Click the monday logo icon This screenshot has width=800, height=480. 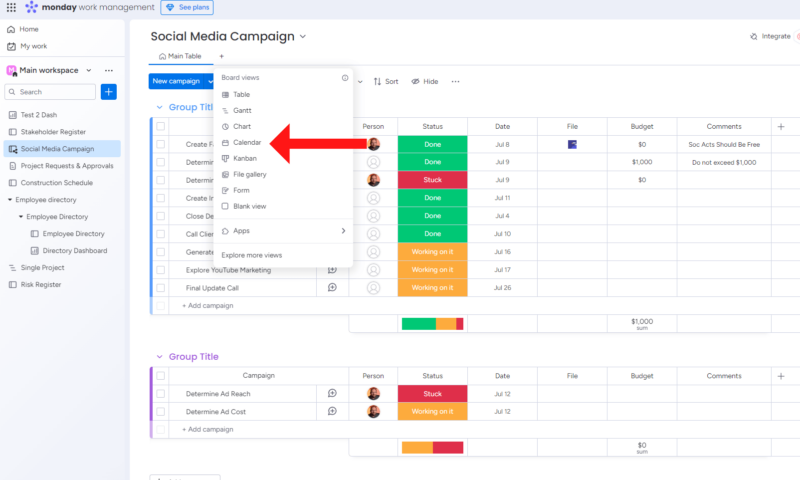point(32,7)
